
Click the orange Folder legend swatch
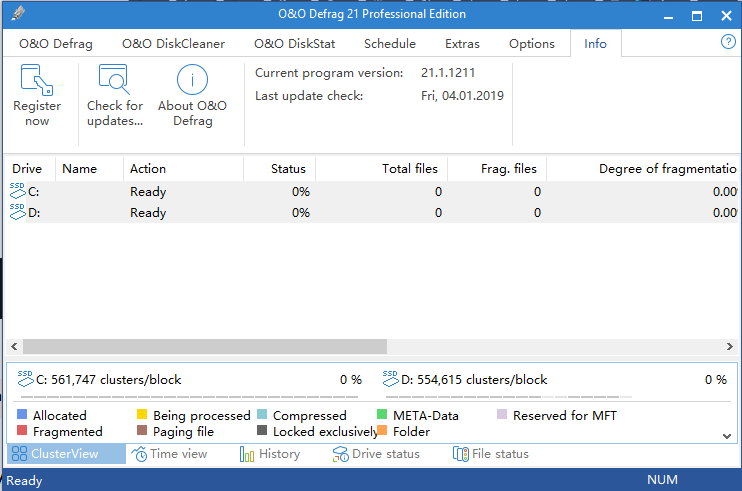point(382,430)
